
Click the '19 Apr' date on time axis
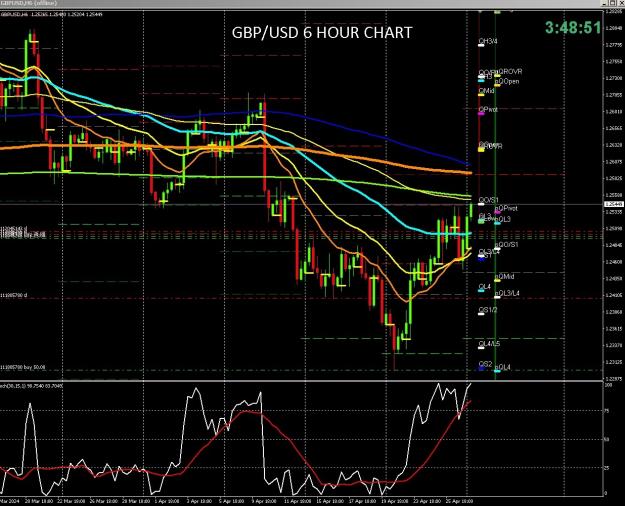click(x=395, y=501)
